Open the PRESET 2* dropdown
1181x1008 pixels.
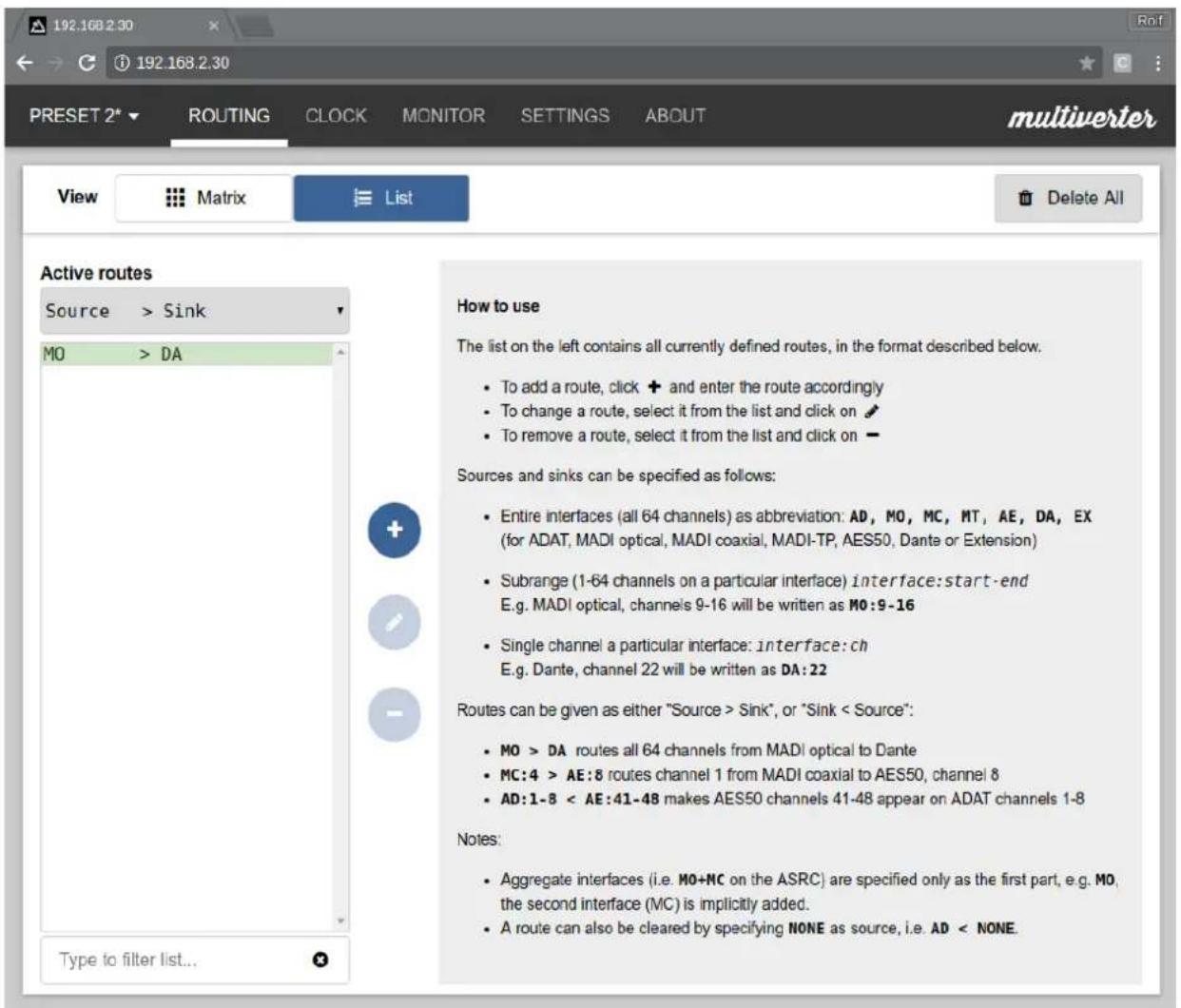(x=84, y=116)
